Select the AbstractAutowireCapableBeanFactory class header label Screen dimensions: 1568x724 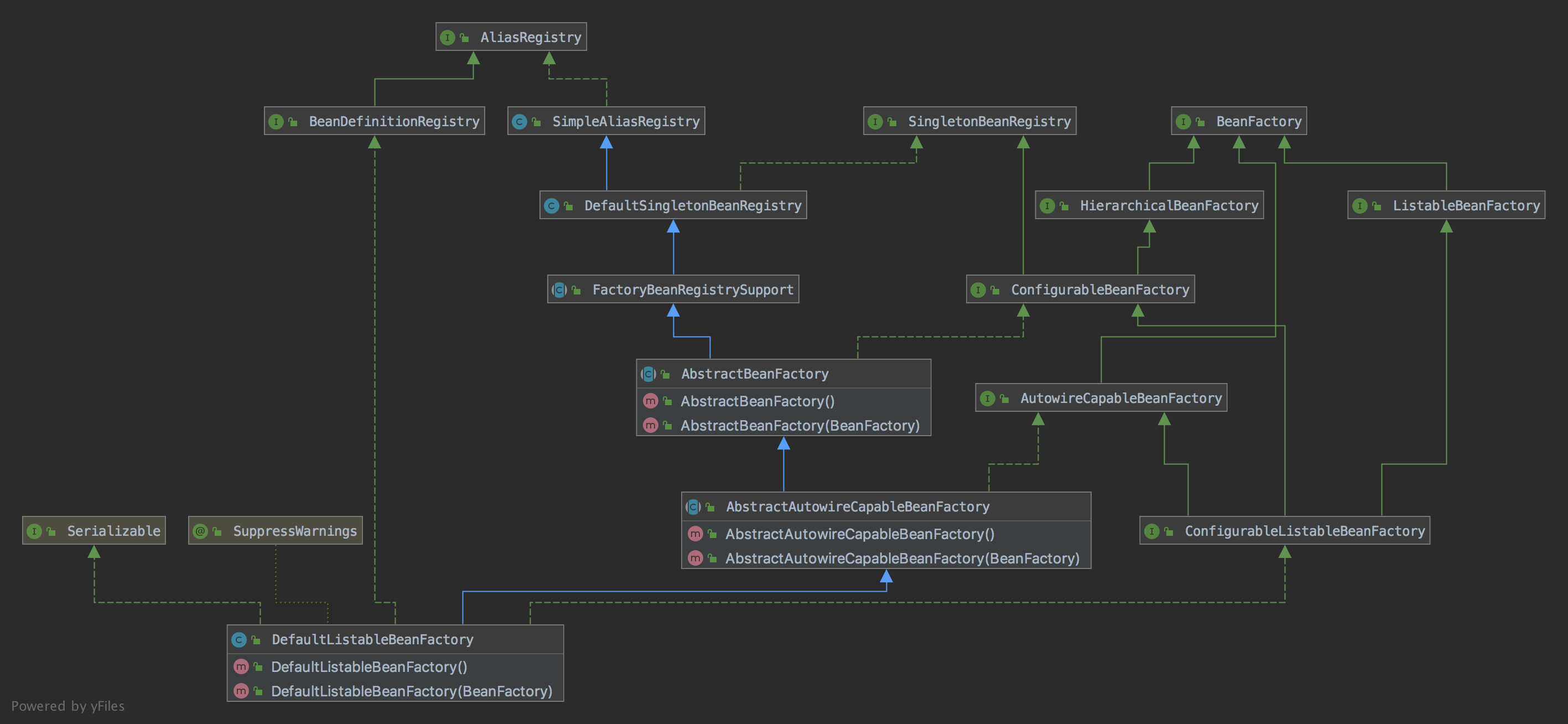858,506
